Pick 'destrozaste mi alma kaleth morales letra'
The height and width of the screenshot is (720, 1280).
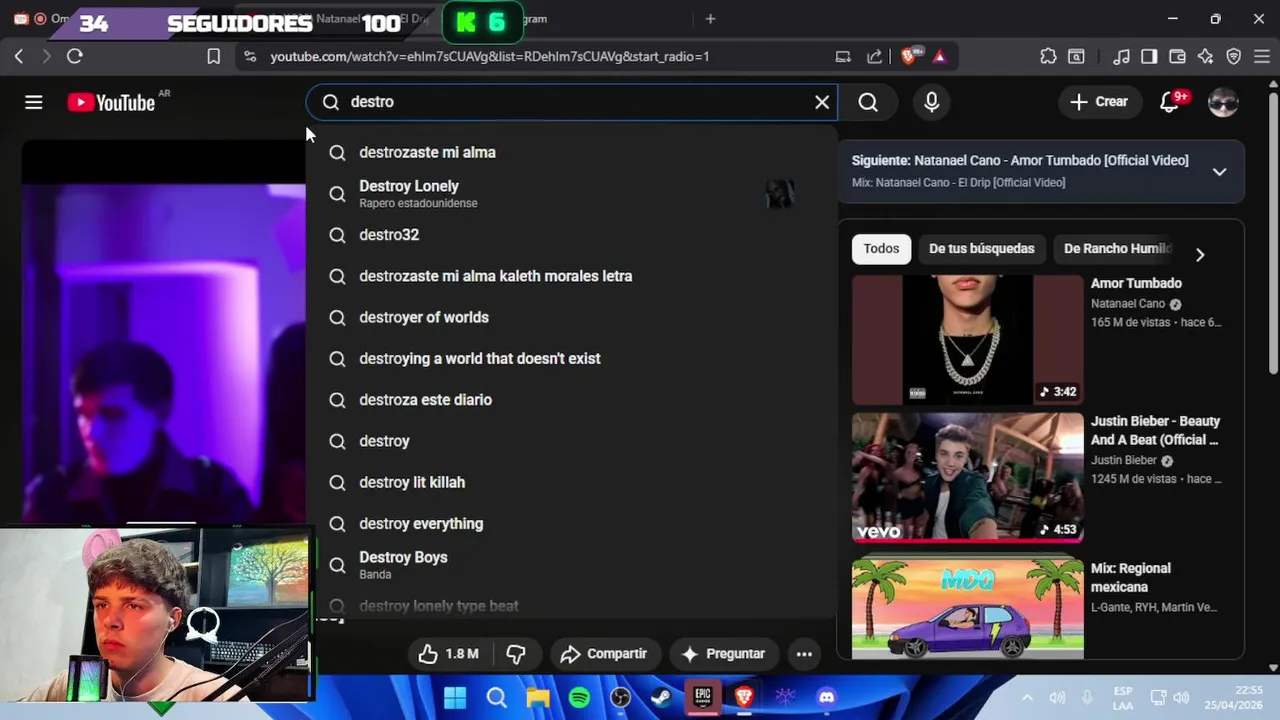click(x=571, y=276)
